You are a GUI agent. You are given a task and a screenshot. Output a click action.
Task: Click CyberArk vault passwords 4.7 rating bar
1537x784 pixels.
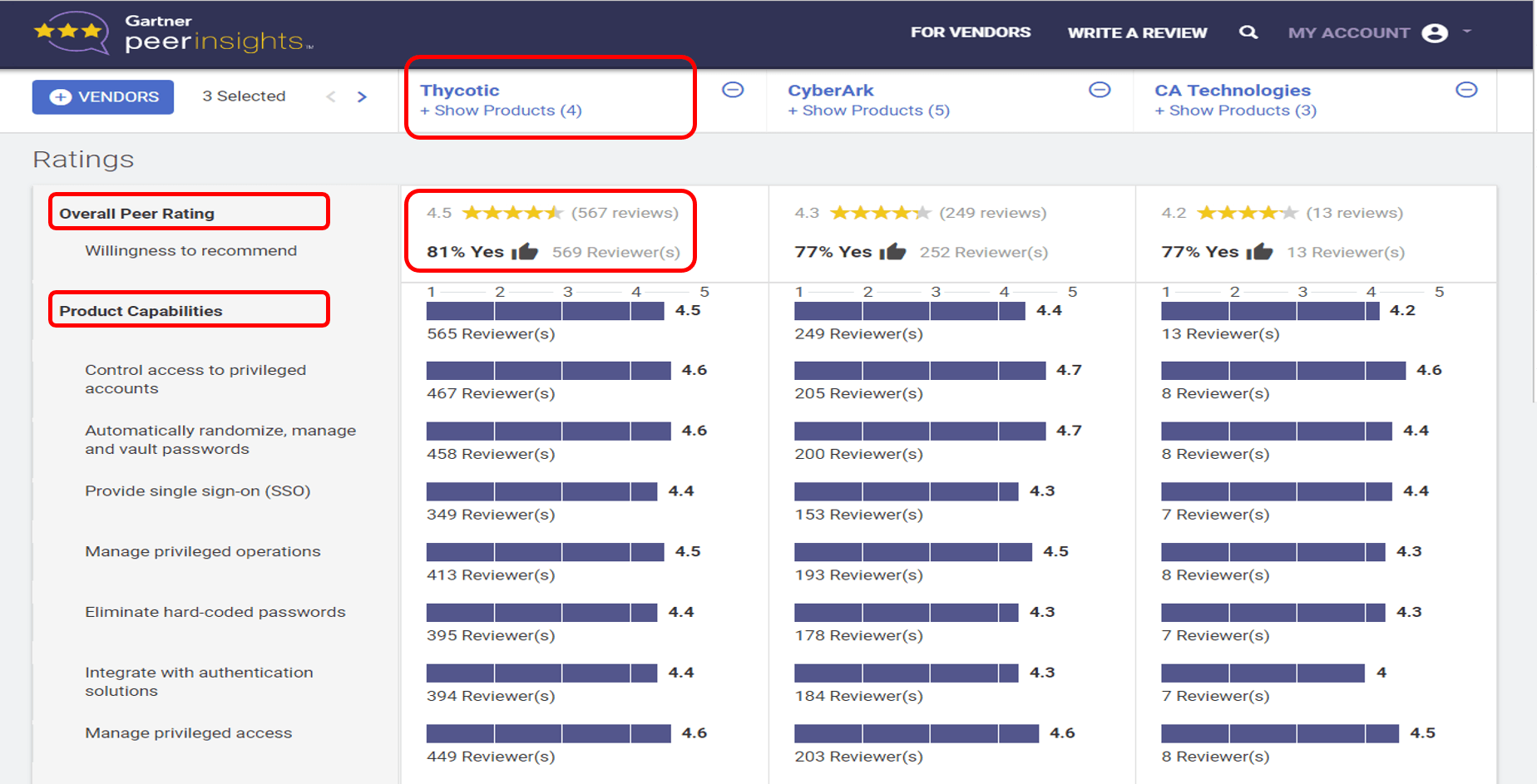tap(920, 431)
